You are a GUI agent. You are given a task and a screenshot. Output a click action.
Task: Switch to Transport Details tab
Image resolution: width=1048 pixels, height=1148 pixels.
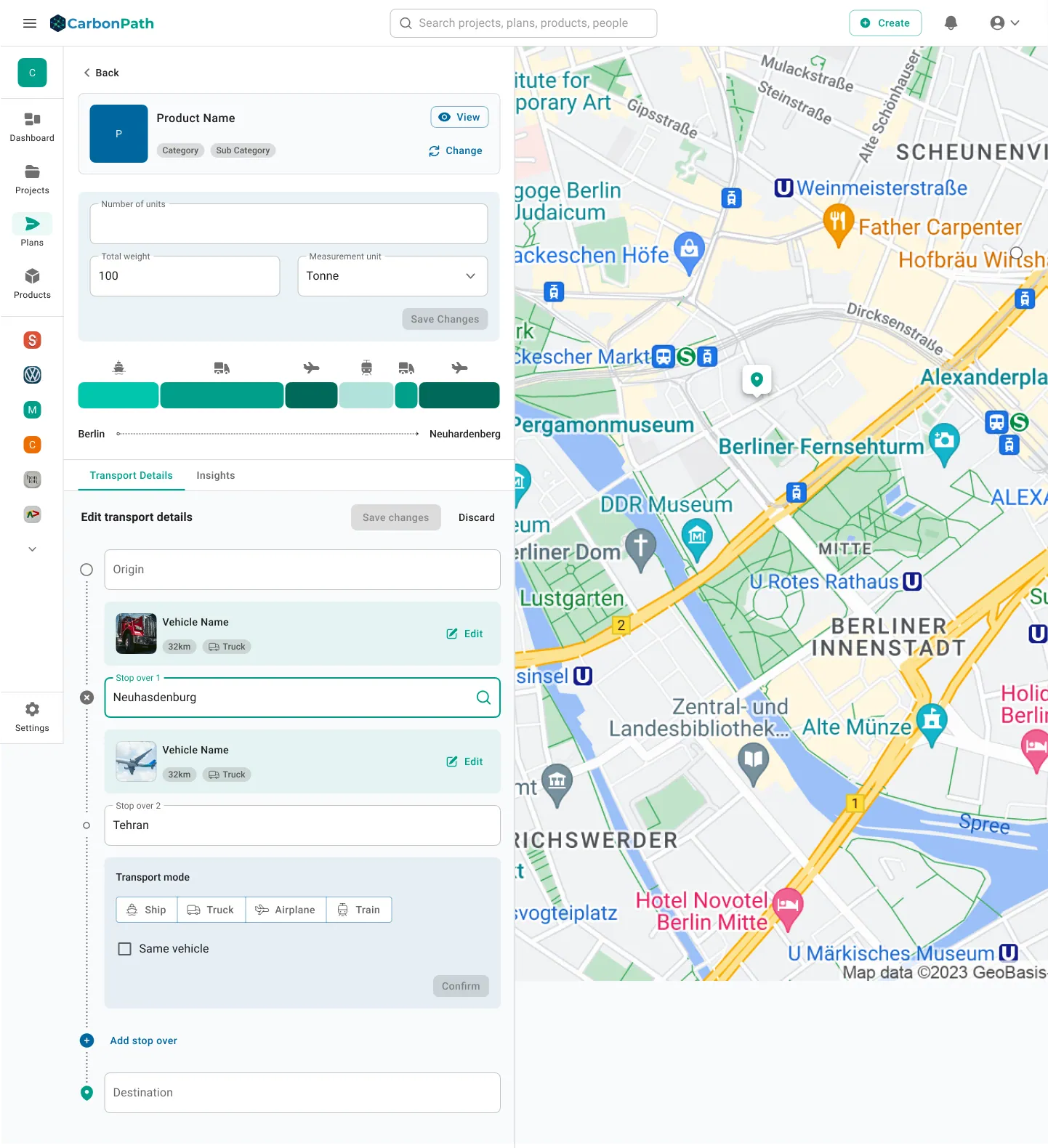[132, 475]
